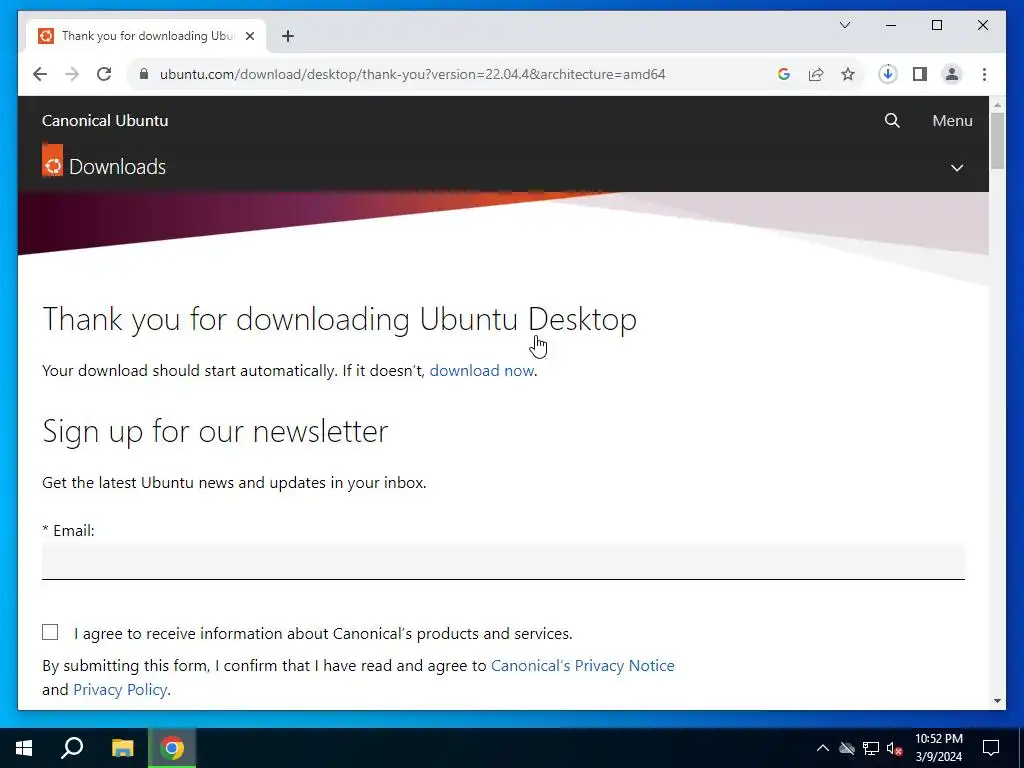Bookmark this tab using the star icon
The image size is (1024, 768).
tap(848, 74)
